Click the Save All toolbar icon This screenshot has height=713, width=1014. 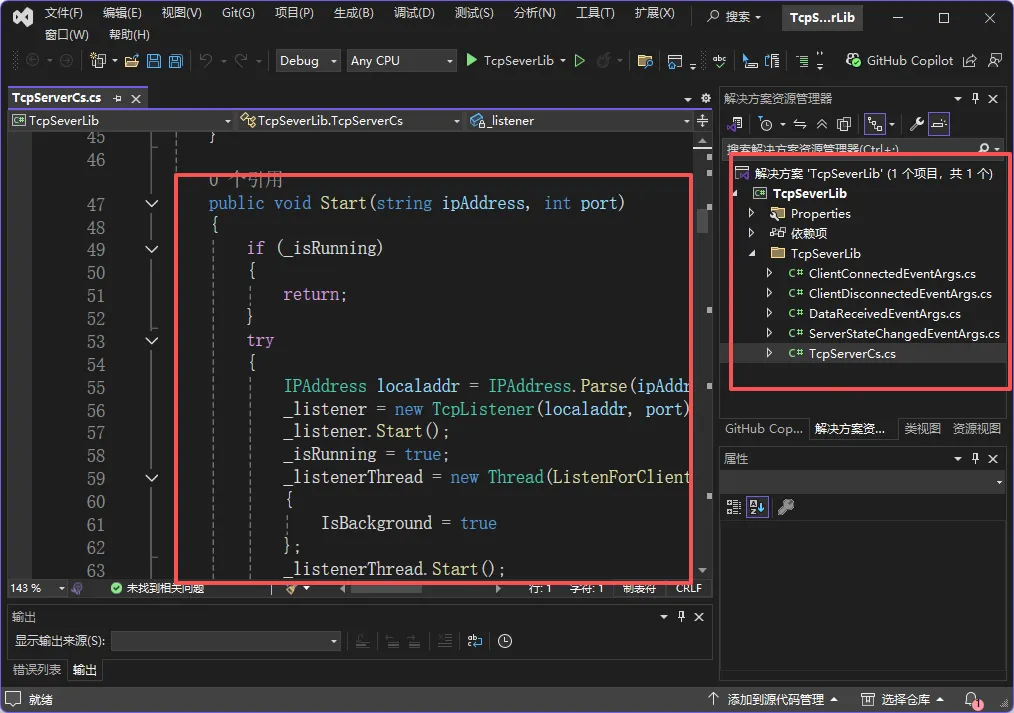tap(176, 61)
